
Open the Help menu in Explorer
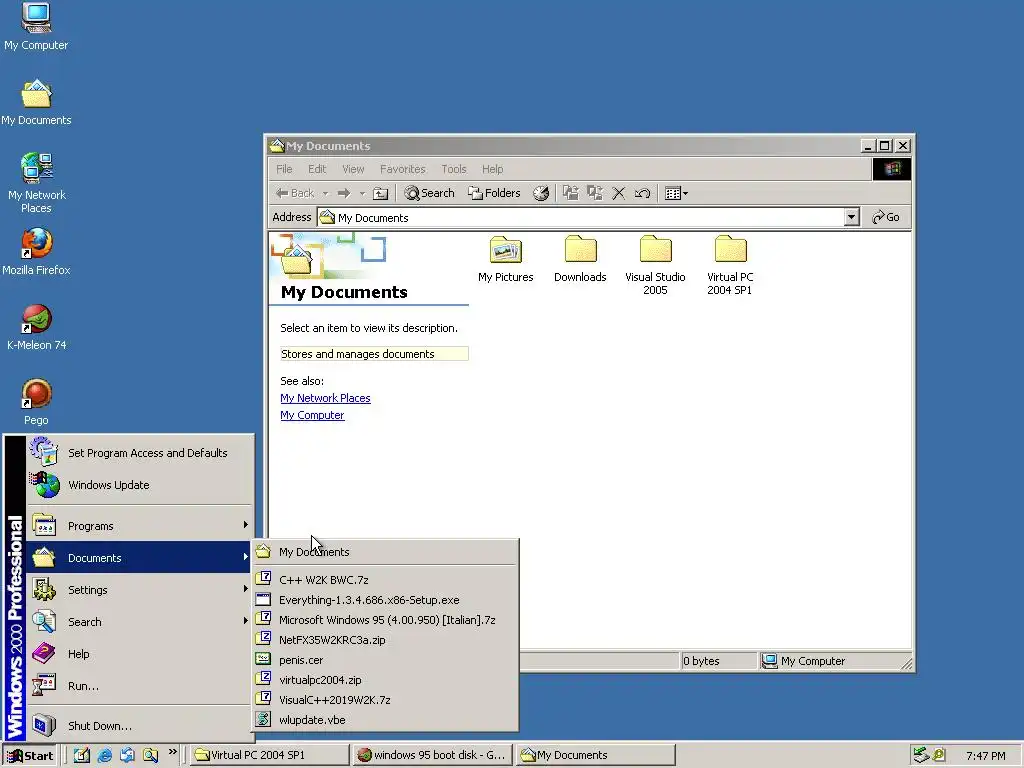click(492, 169)
